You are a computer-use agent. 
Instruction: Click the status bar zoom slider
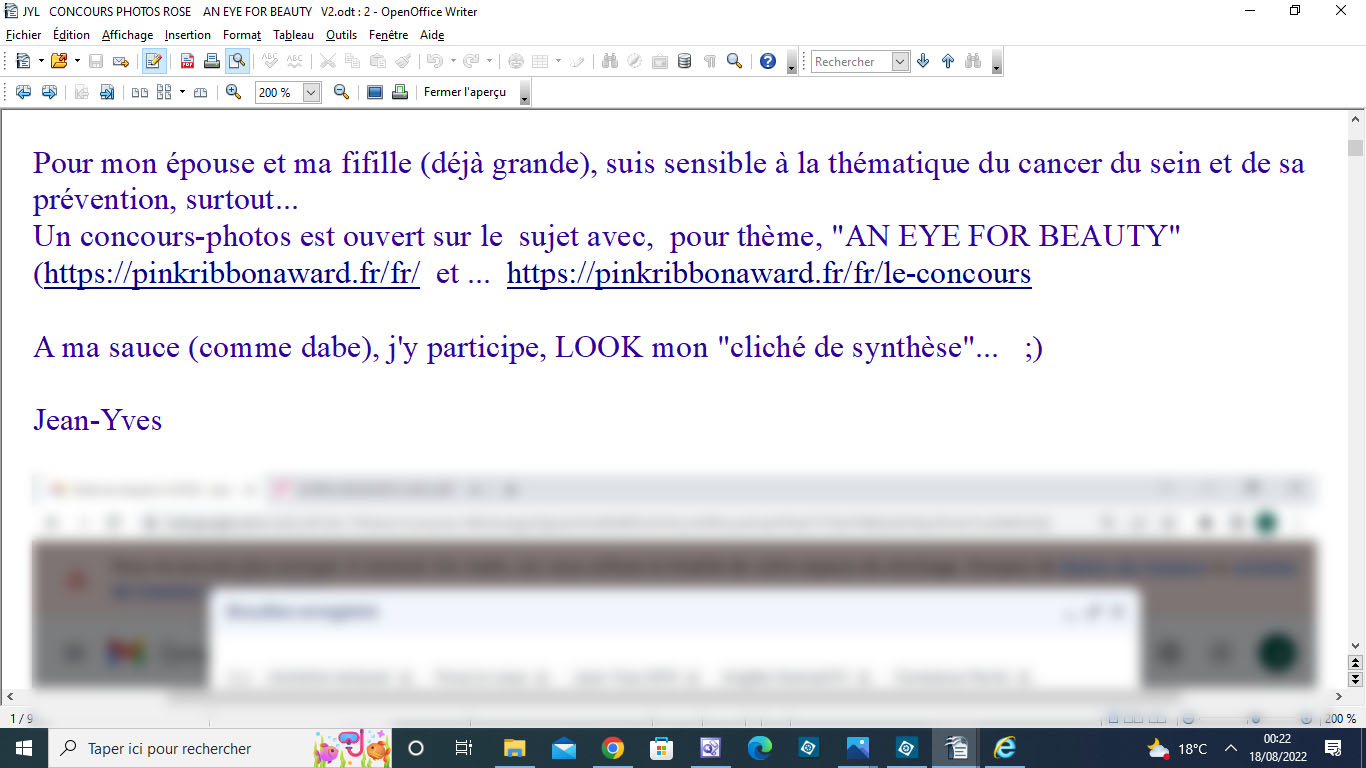1255,719
